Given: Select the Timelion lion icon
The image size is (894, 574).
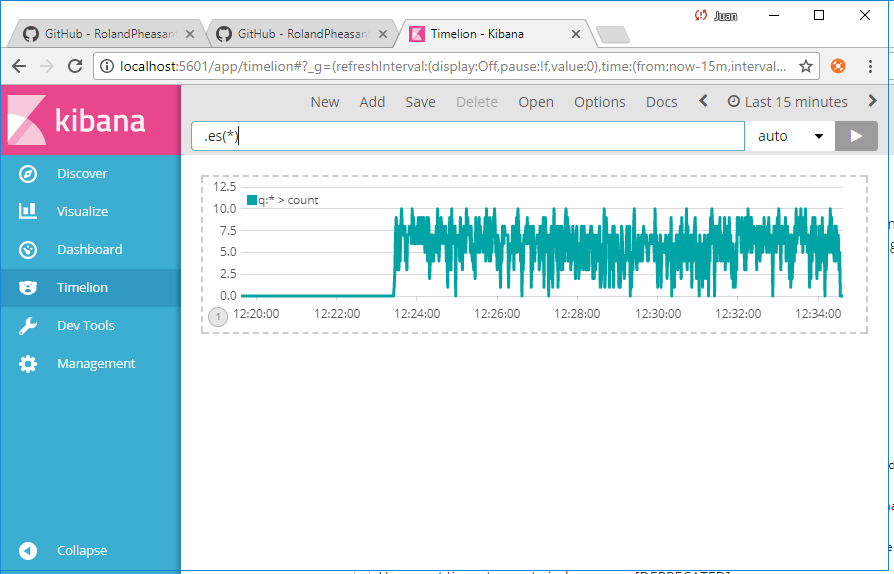Looking at the screenshot, I should (x=27, y=288).
